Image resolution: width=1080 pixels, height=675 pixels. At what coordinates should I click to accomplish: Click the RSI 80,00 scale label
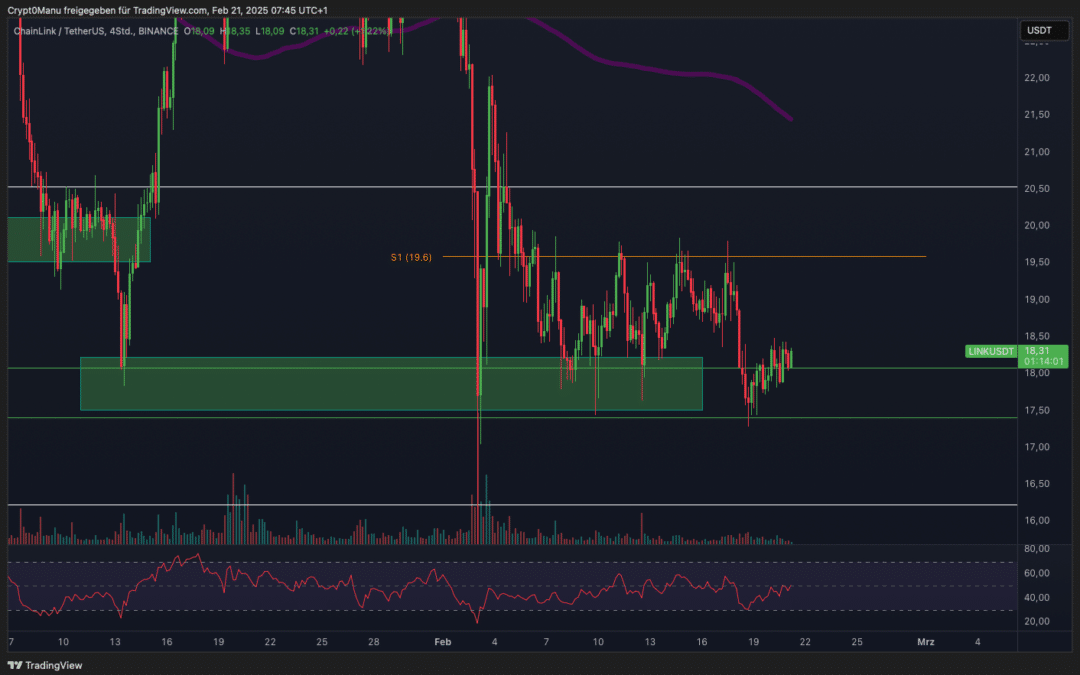[1037, 549]
